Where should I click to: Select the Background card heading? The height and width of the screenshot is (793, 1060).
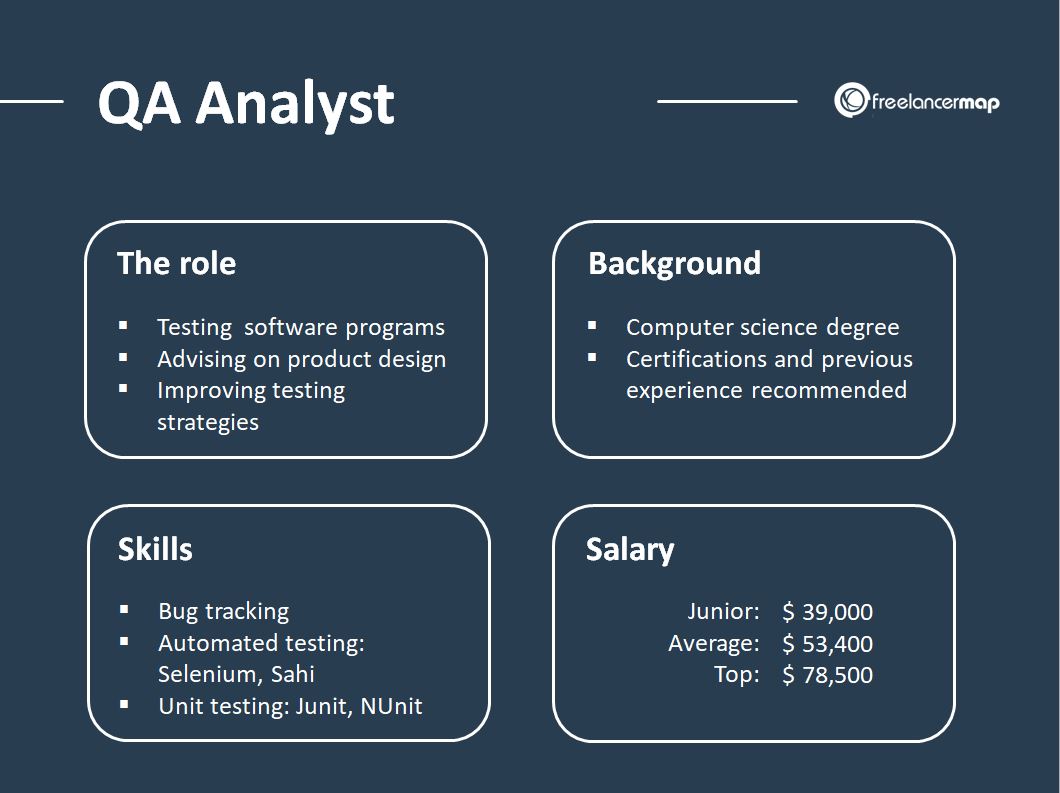click(x=675, y=264)
